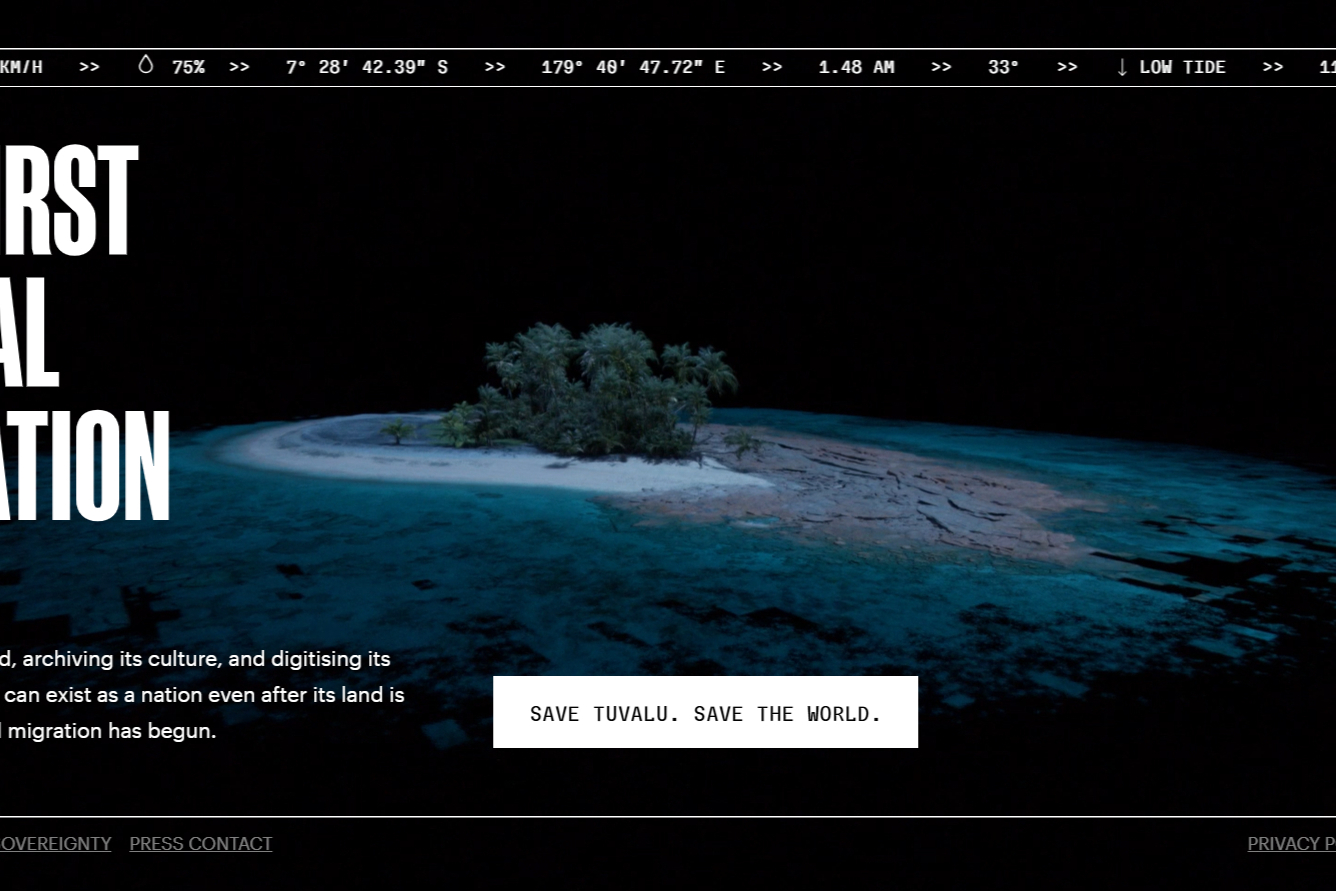1336x891 pixels.
Task: Click the low tide down arrow icon
Action: coord(1122,67)
